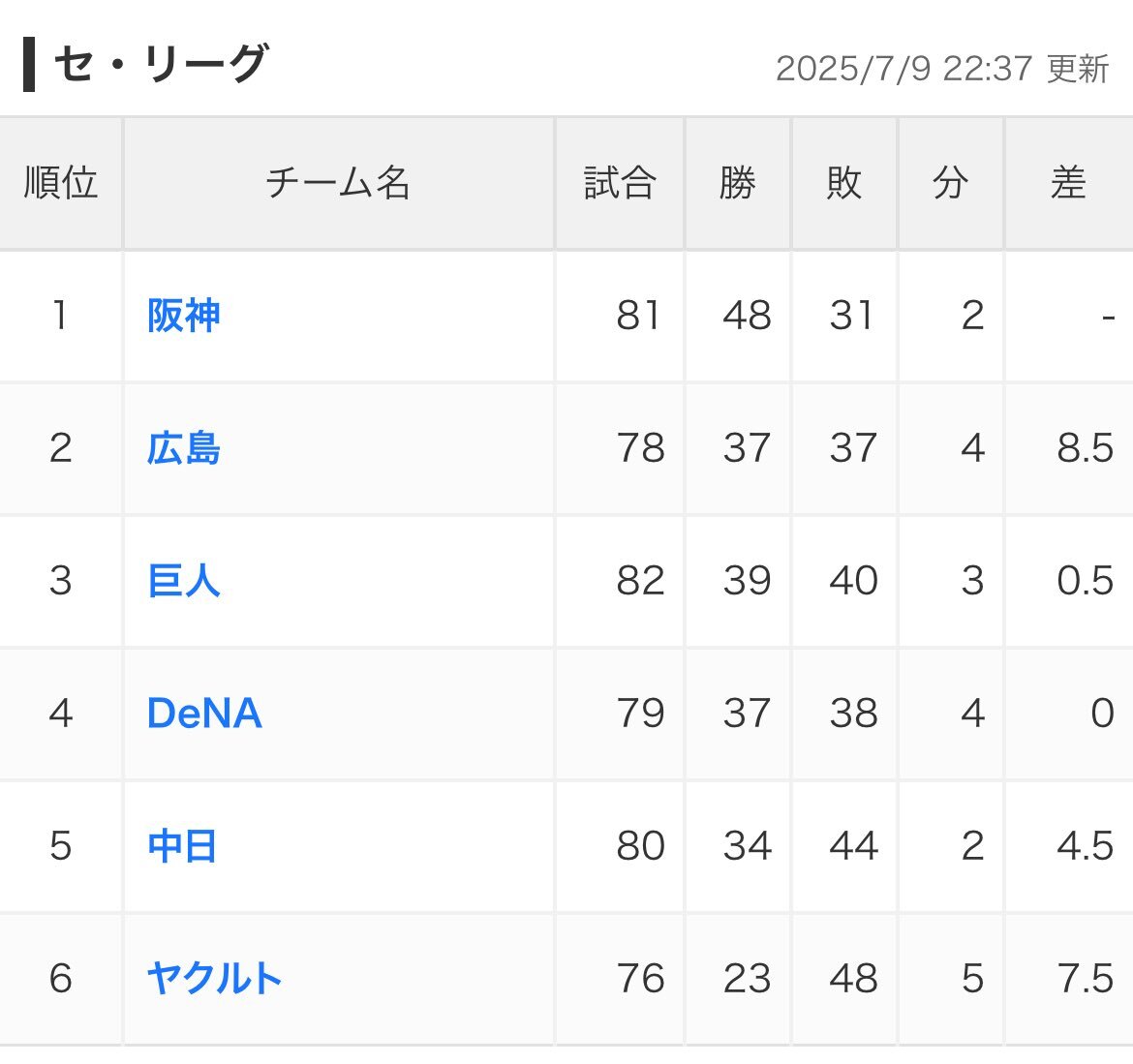
Task: Click the 差 column header
Action: 1069,183
